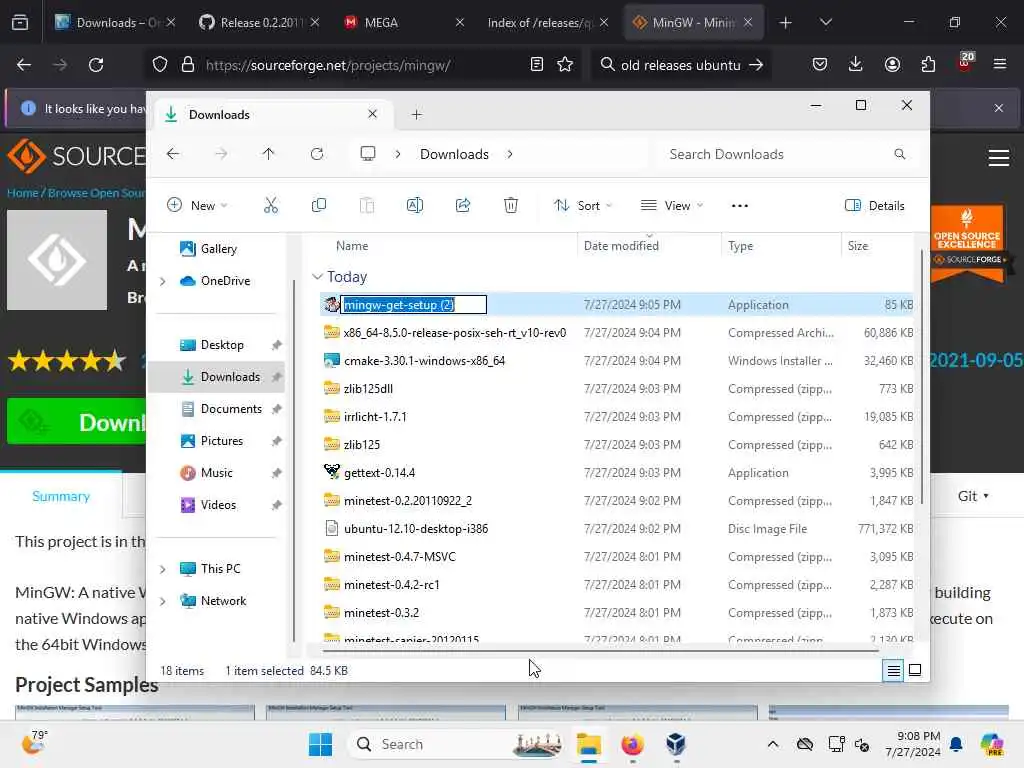Screen dimensions: 1024x768
Task: Refresh the Downloads folder view
Action: click(x=317, y=154)
